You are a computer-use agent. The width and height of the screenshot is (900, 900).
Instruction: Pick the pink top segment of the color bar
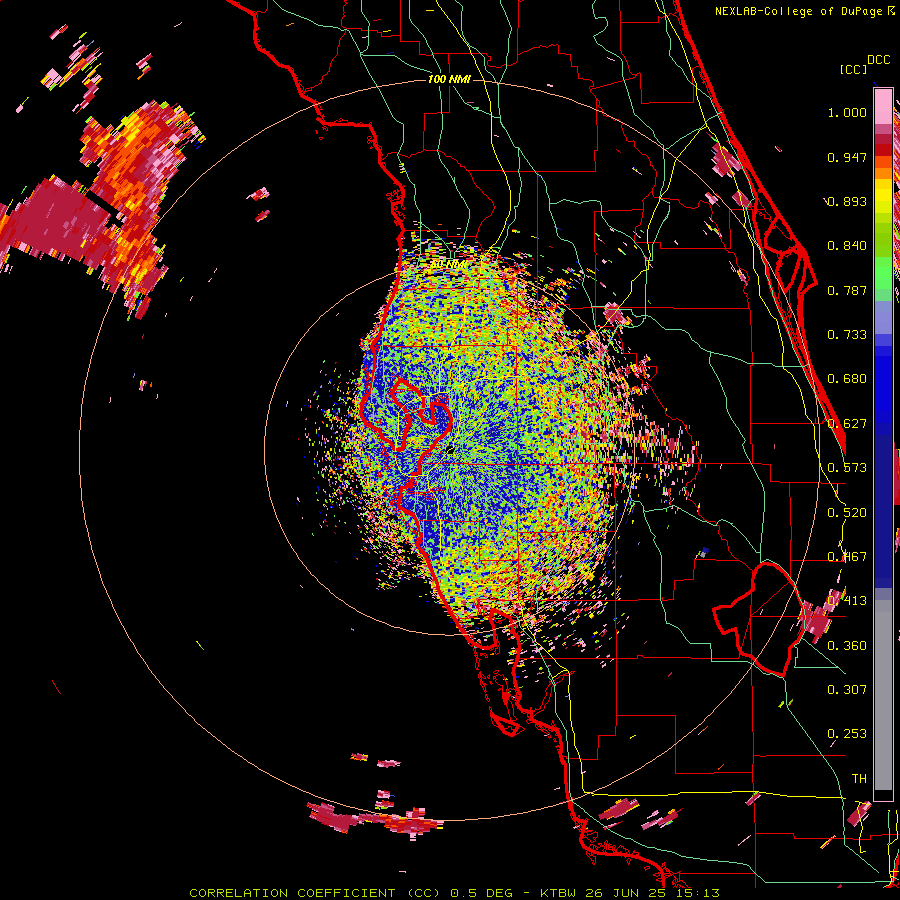883,106
